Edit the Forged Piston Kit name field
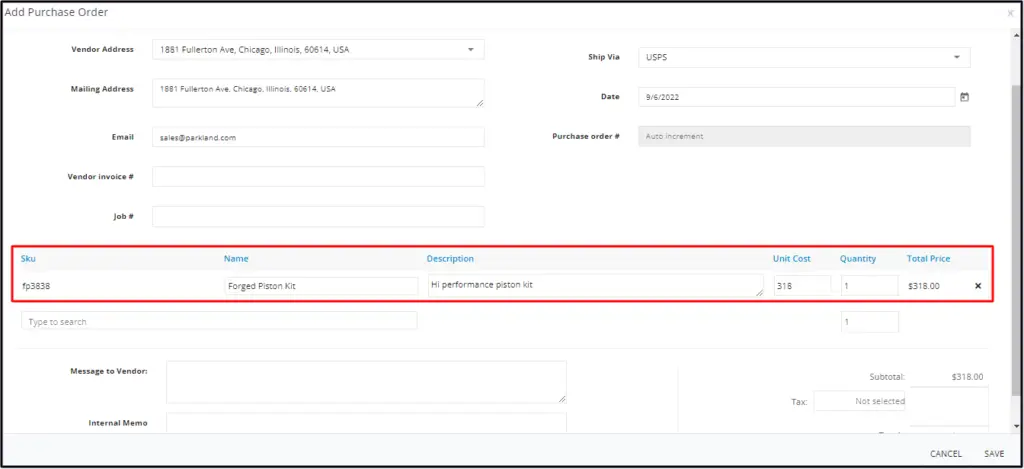1024x469 pixels. coord(321,286)
